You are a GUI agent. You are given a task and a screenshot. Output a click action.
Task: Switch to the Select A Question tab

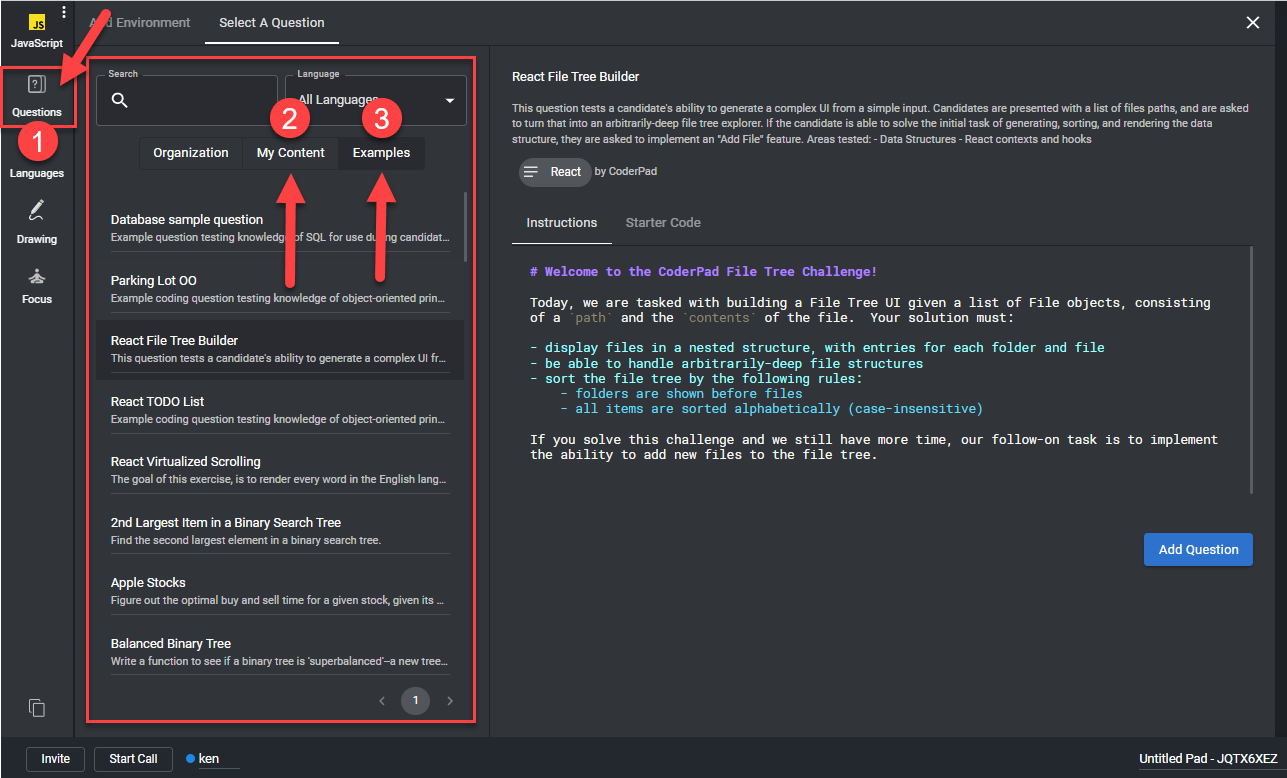[272, 23]
